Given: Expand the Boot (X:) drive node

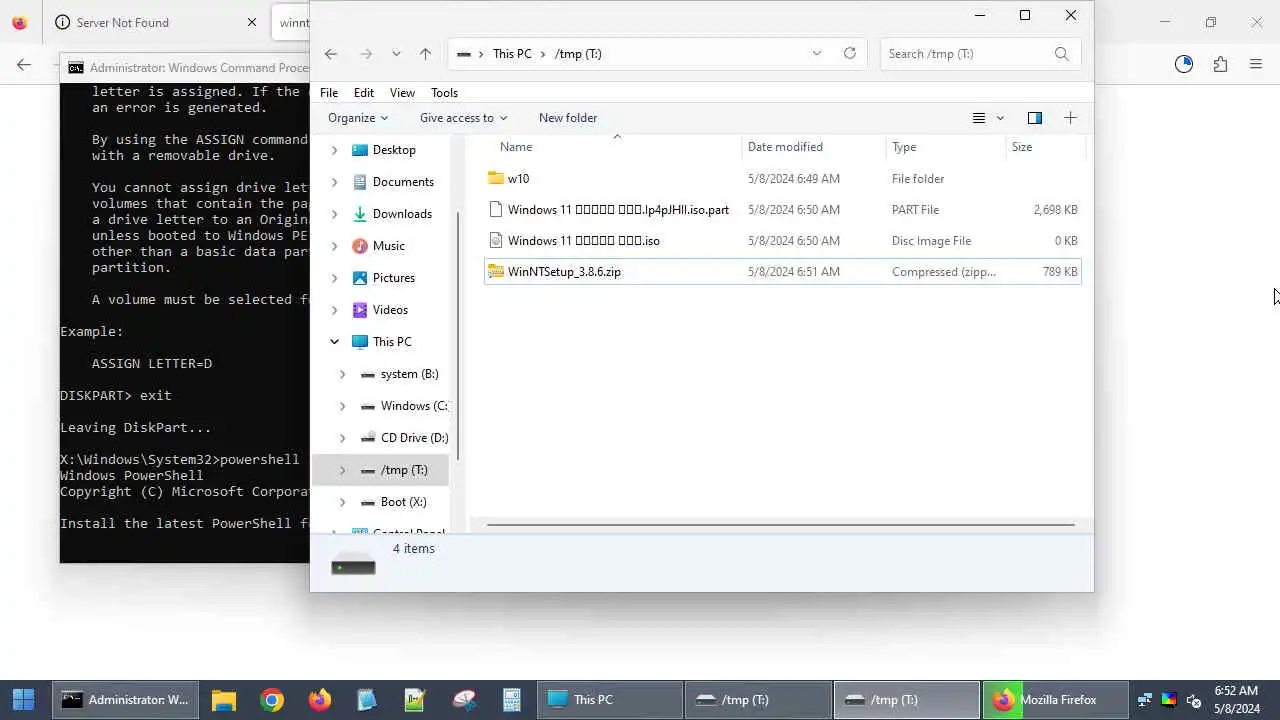Looking at the screenshot, I should click(342, 502).
